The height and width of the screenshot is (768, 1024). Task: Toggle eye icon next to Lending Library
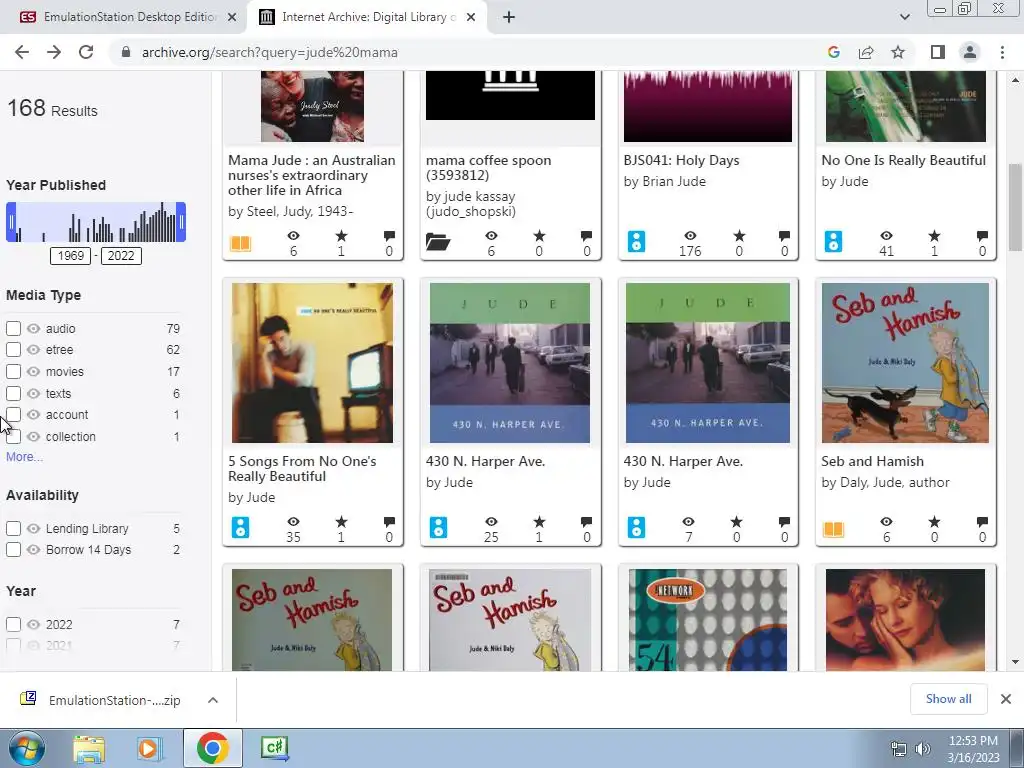(33, 528)
